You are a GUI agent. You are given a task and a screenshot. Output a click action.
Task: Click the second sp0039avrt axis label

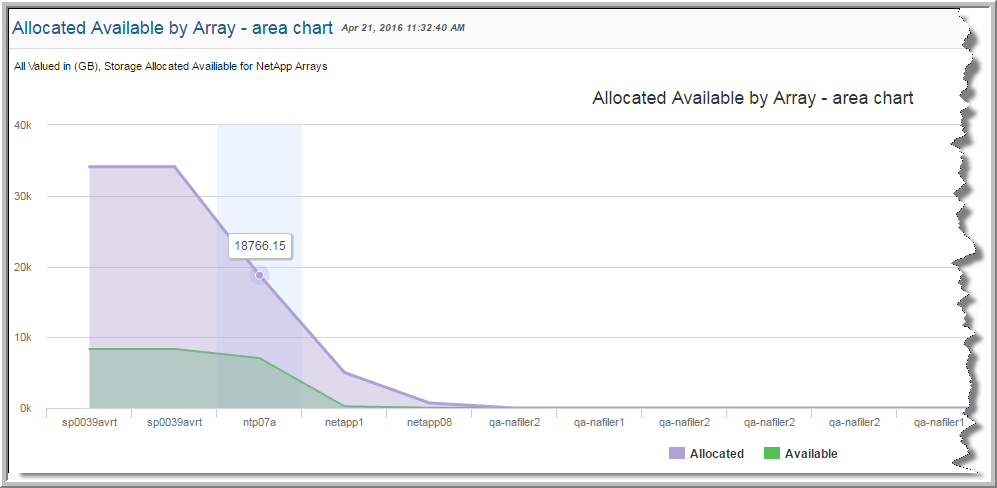pos(174,422)
